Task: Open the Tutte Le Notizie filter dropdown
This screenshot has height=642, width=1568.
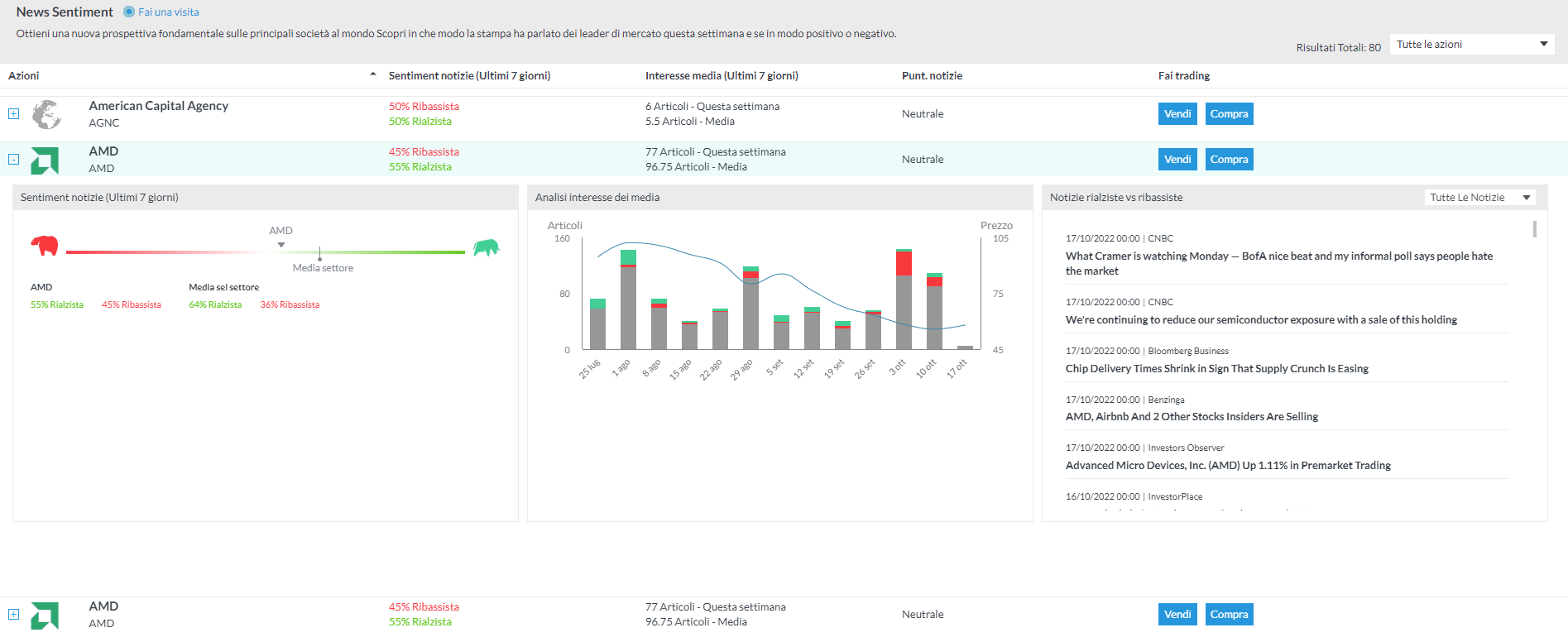Action: (1480, 197)
